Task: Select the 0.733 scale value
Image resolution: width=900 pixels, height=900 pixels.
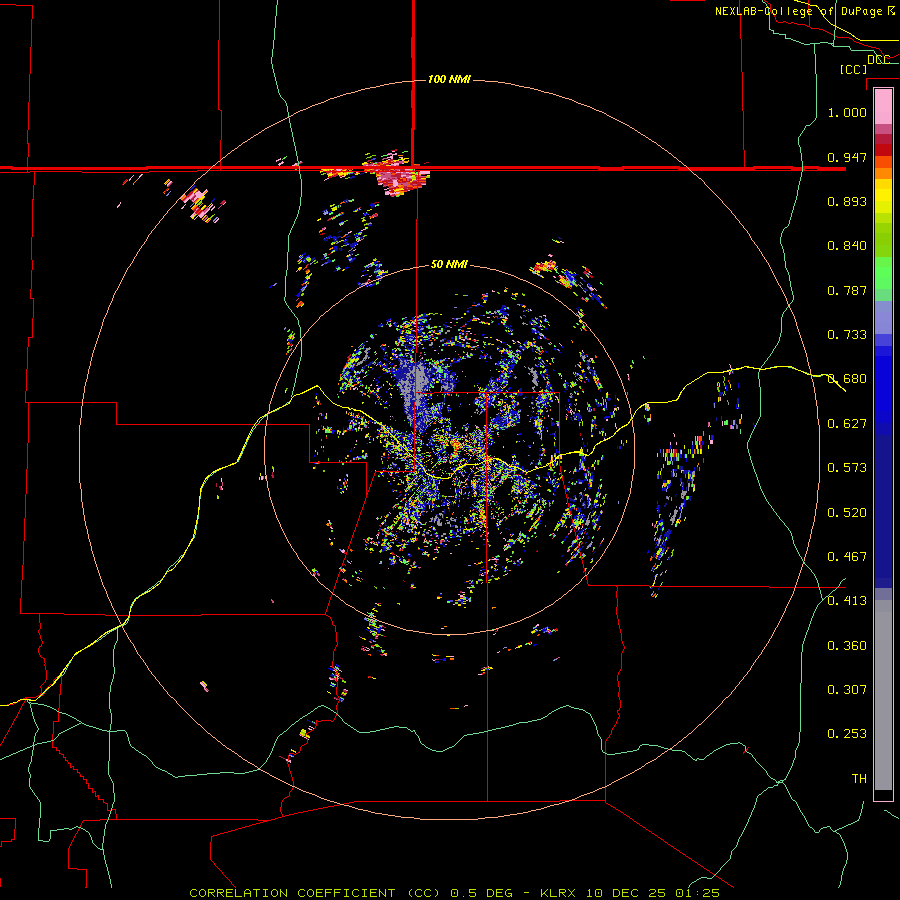Action: [x=847, y=335]
